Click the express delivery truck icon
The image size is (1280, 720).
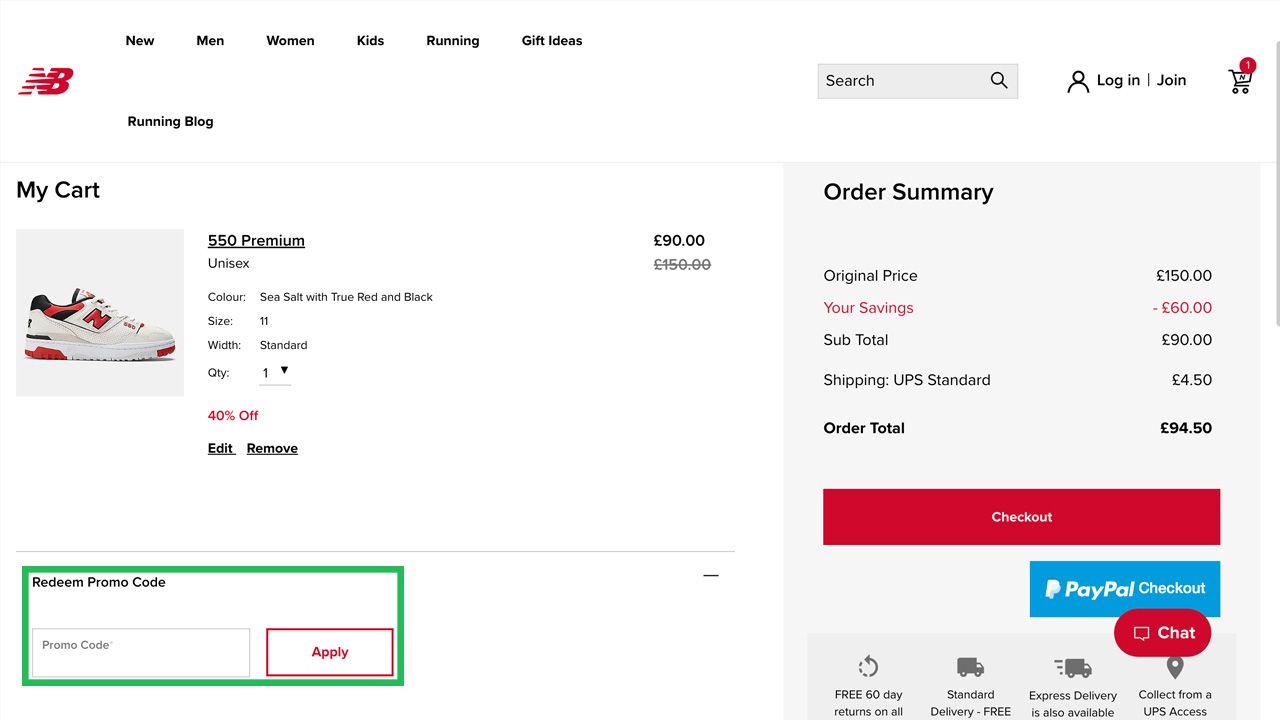pos(1073,667)
